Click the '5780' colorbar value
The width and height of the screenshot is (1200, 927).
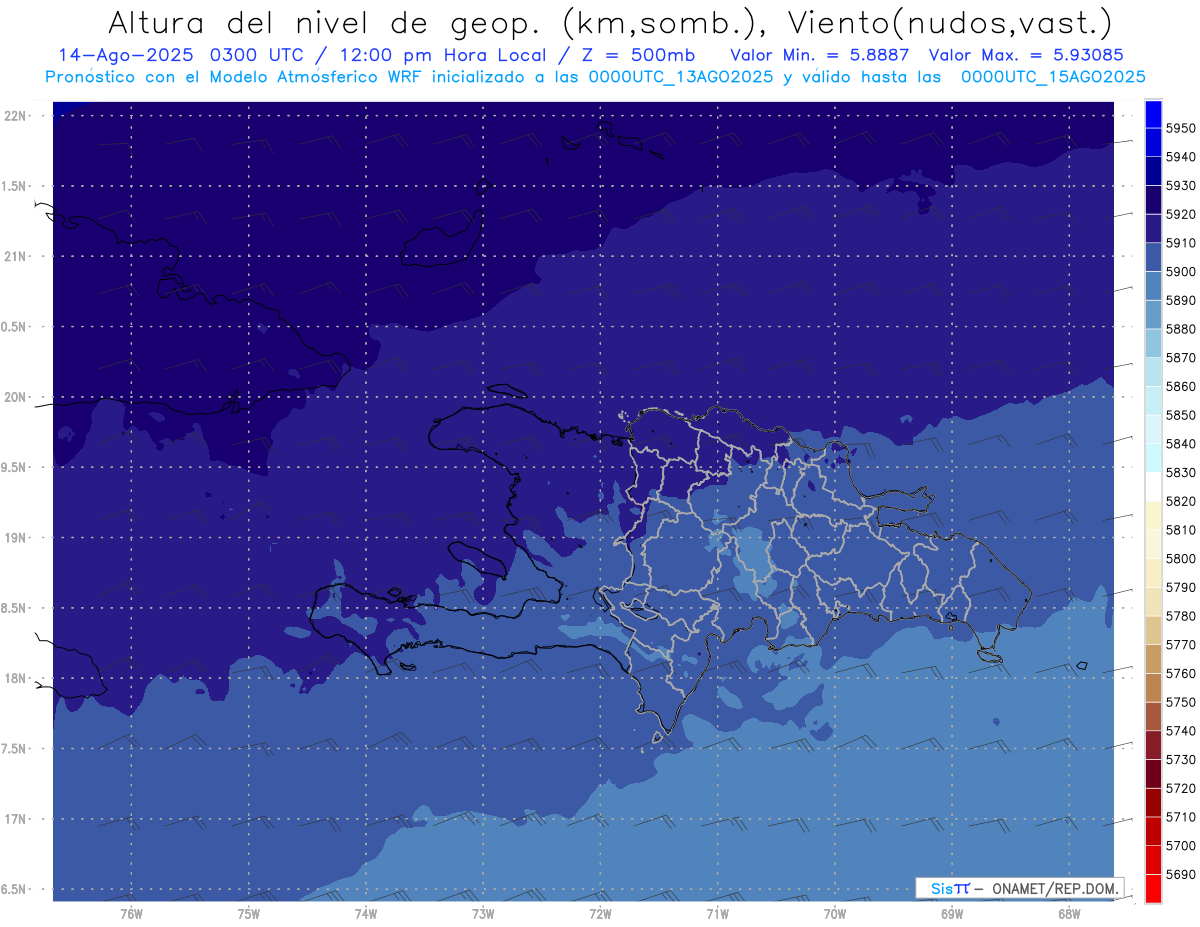click(x=1181, y=616)
